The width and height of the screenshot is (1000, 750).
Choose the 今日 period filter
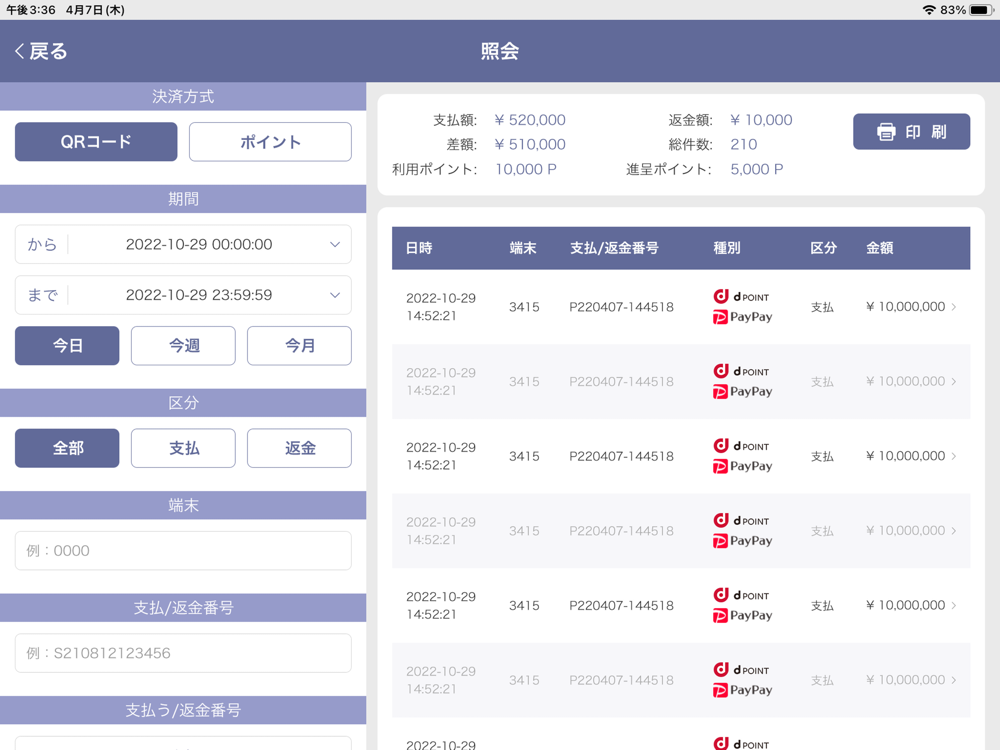pos(67,346)
